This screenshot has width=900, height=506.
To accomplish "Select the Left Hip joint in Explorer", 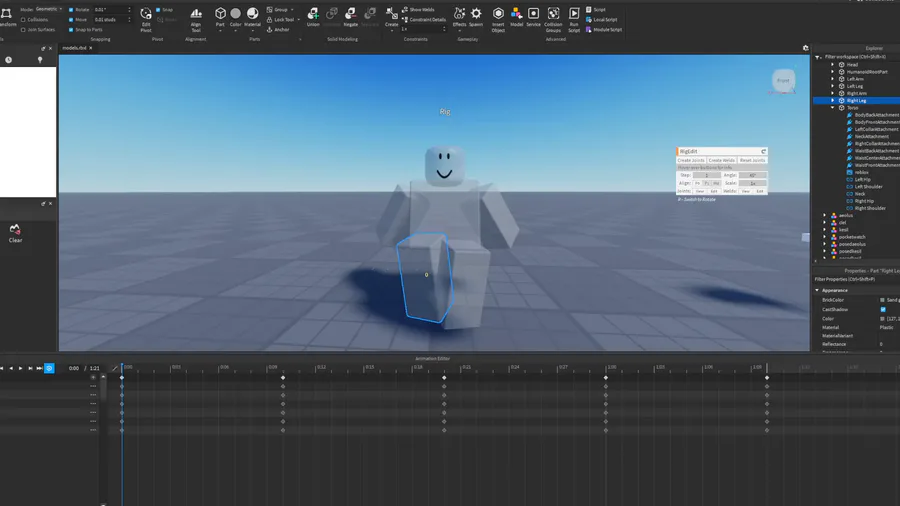I will (862, 180).
